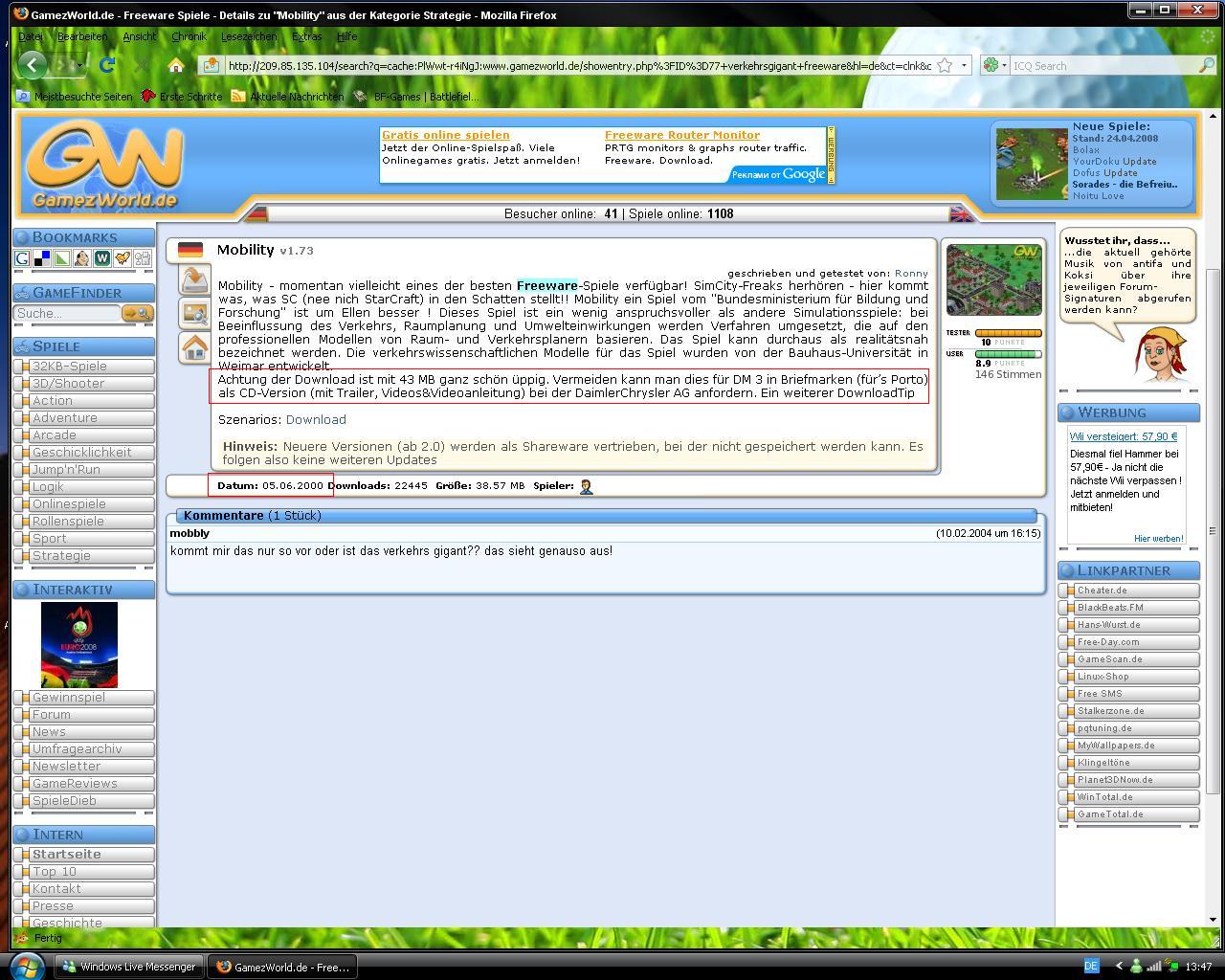The width and height of the screenshot is (1225, 980).
Task: Click the address bar URL field
Action: click(x=579, y=66)
